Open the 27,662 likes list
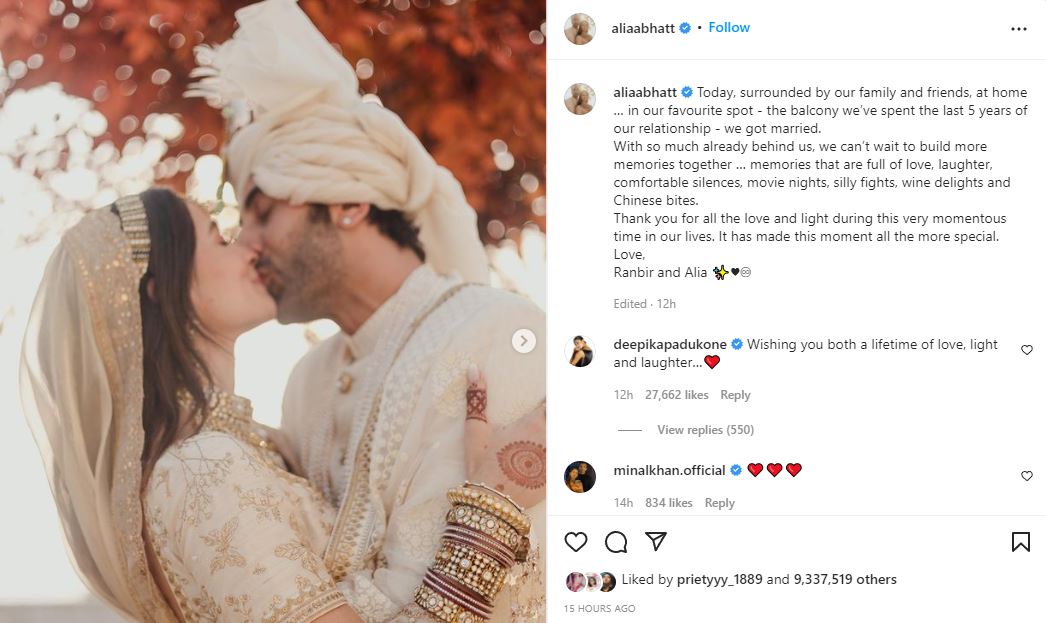Image resolution: width=1046 pixels, height=623 pixels. (x=676, y=395)
